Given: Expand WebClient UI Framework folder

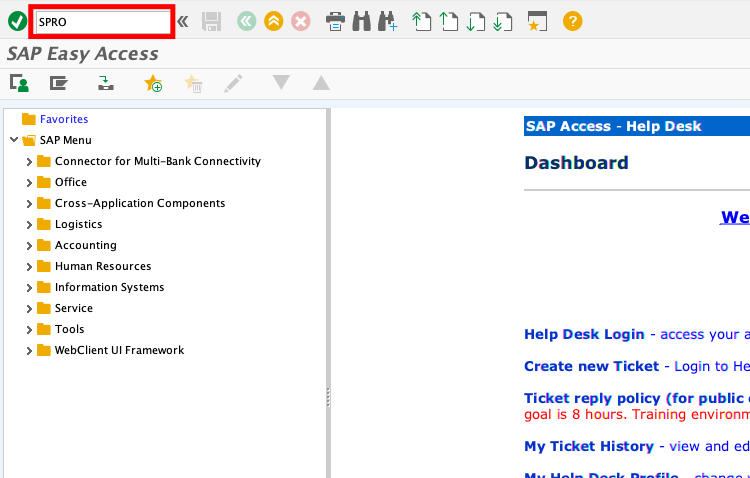Looking at the screenshot, I should coord(29,351).
